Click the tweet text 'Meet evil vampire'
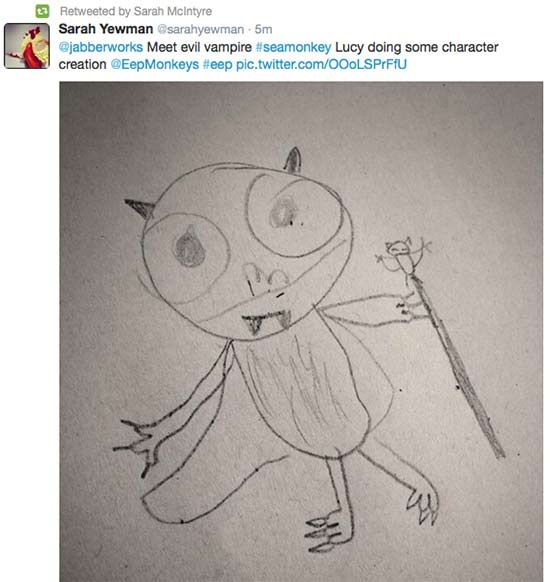The height and width of the screenshot is (582, 550). click(x=199, y=47)
